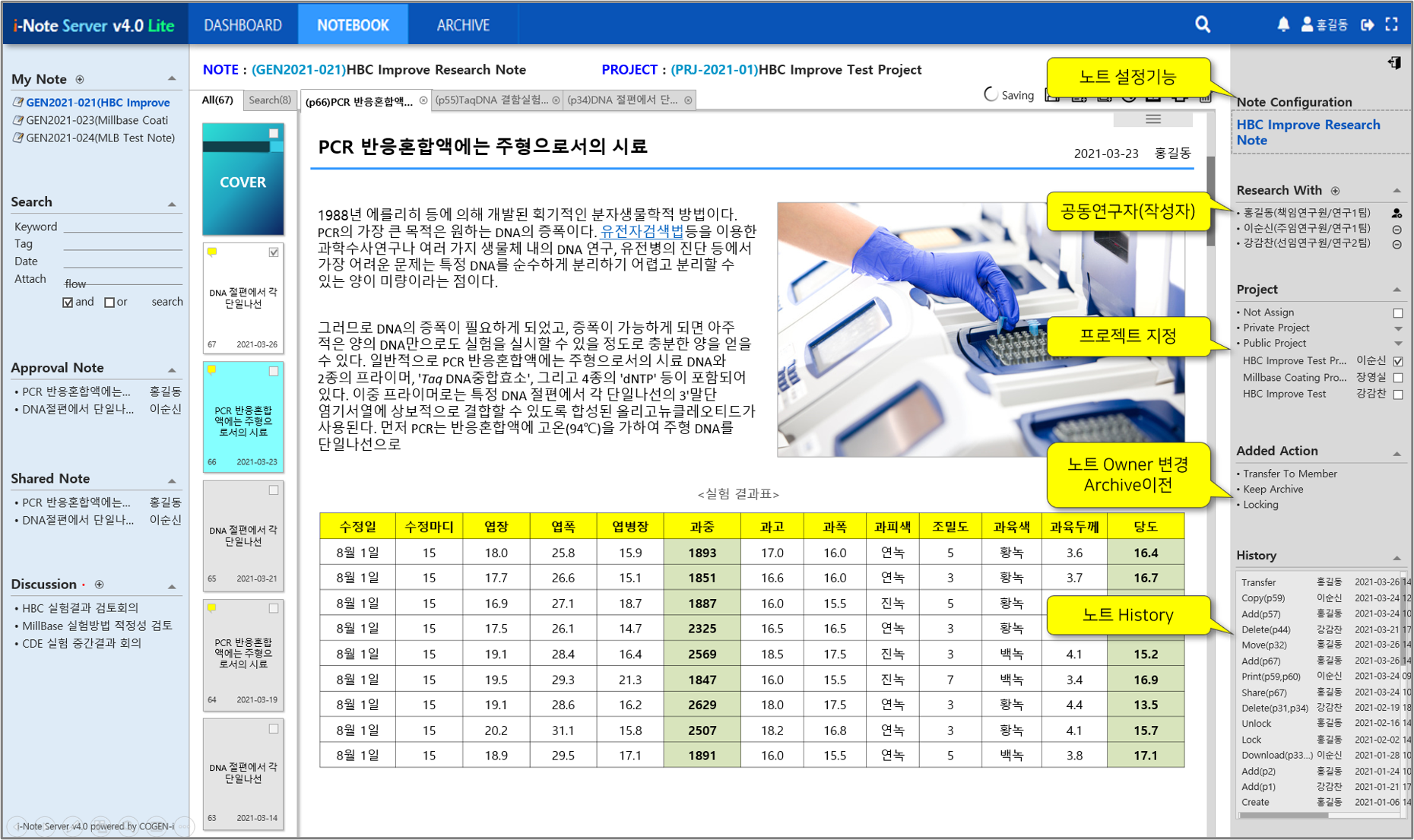Check the page 65 thumbnail checkbox
Viewport: 1414px width, 840px height.
[274, 490]
